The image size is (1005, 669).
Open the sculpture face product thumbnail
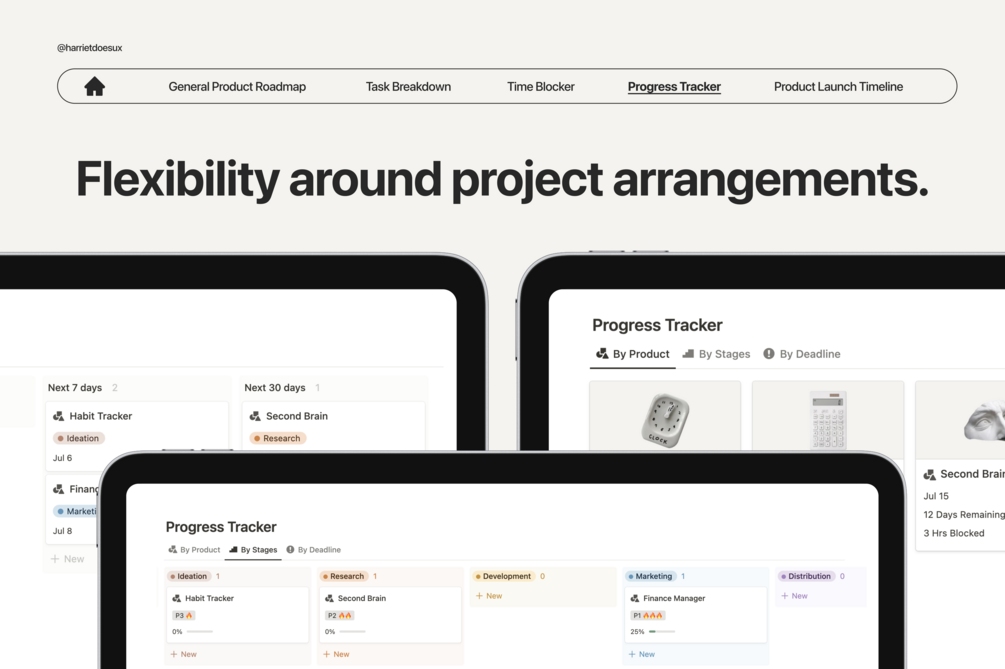[984, 420]
